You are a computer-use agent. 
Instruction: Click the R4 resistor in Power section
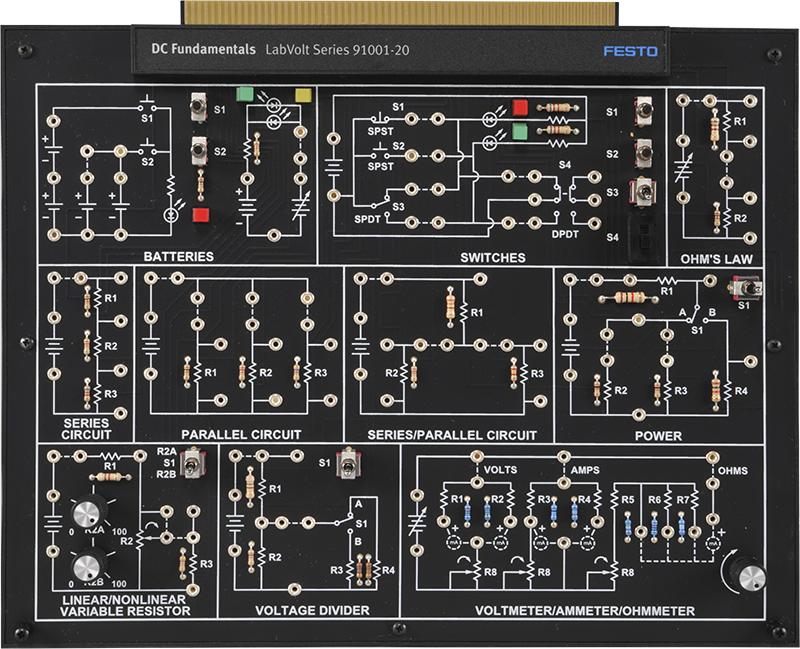pyautogui.click(x=716, y=388)
